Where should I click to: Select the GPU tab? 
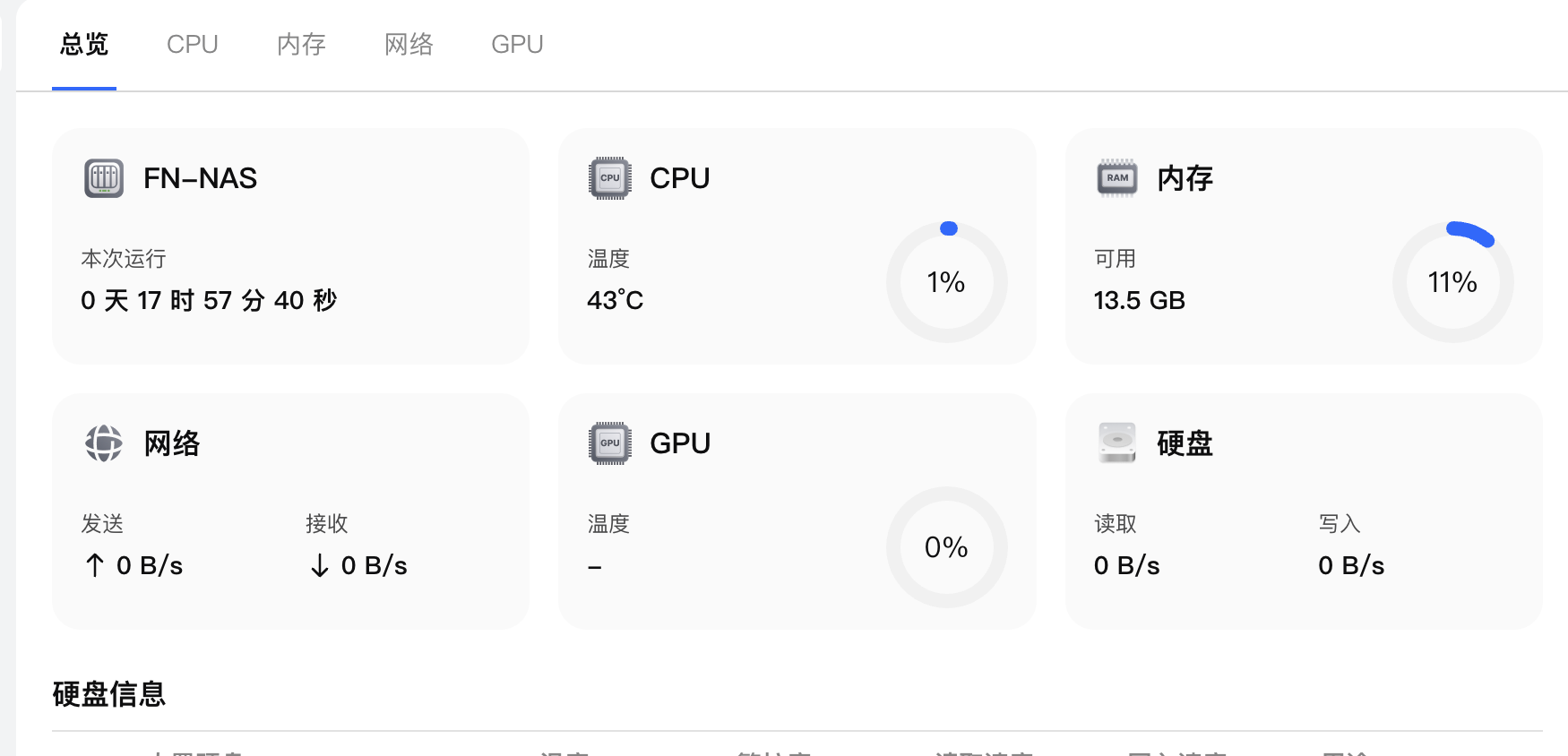point(517,44)
